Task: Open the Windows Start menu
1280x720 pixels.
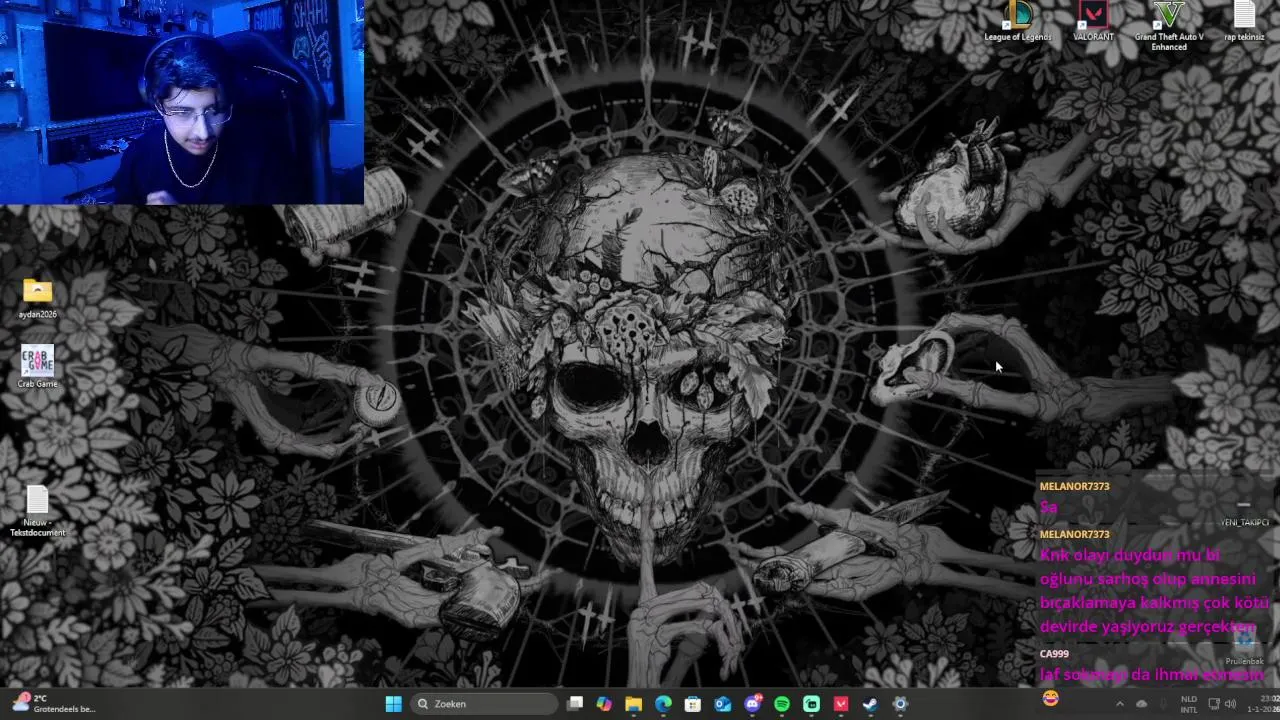Action: (394, 704)
